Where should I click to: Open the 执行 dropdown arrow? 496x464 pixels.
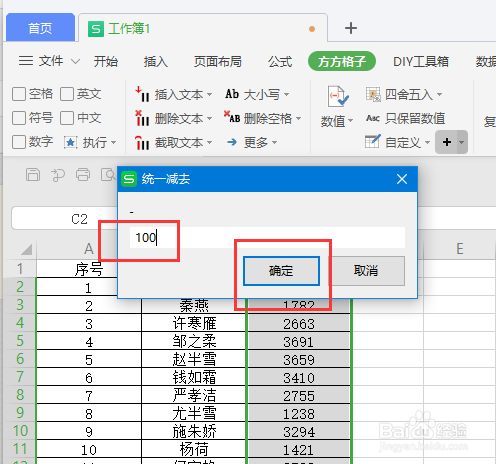[x=113, y=142]
